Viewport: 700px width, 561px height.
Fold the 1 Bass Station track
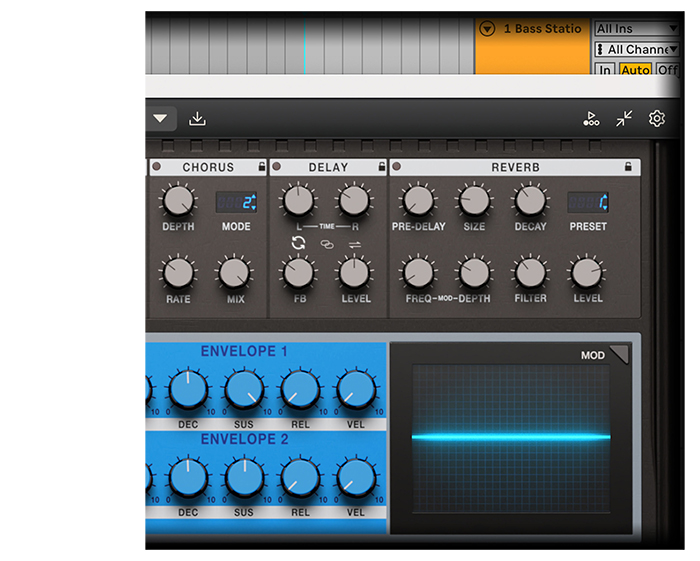(487, 29)
